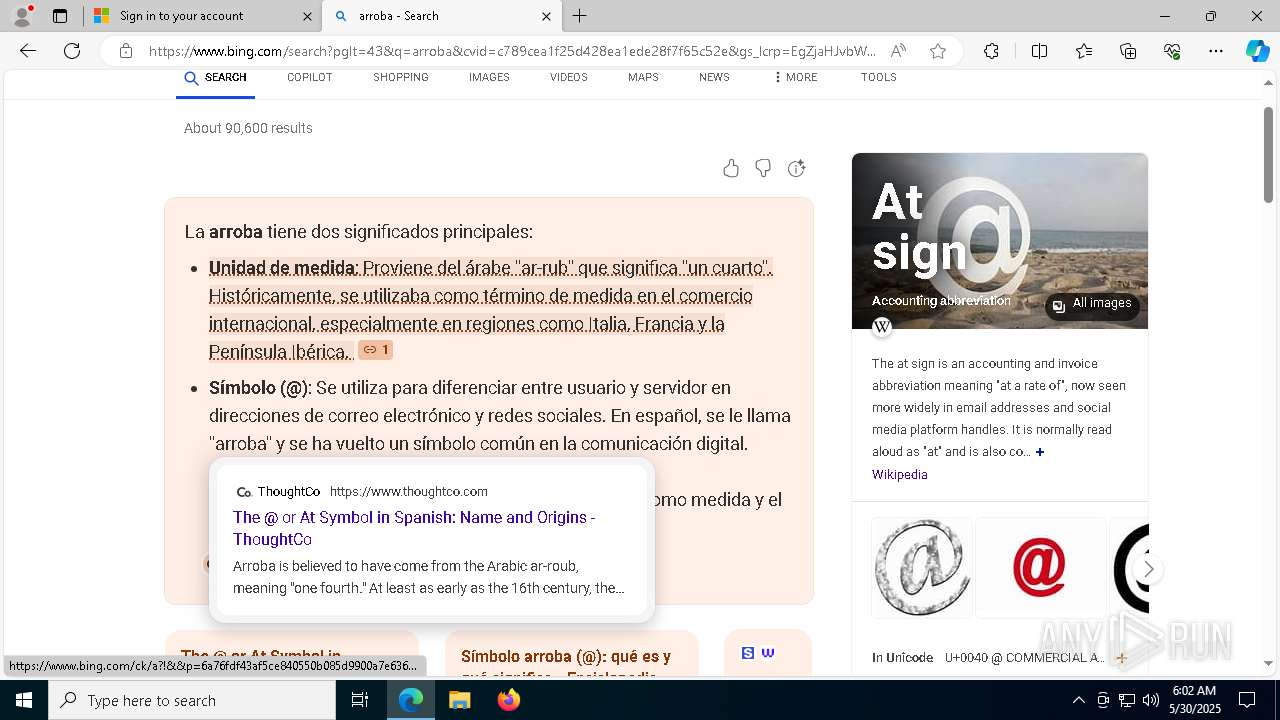
Task: Open File Explorer from taskbar
Action: (x=459, y=700)
